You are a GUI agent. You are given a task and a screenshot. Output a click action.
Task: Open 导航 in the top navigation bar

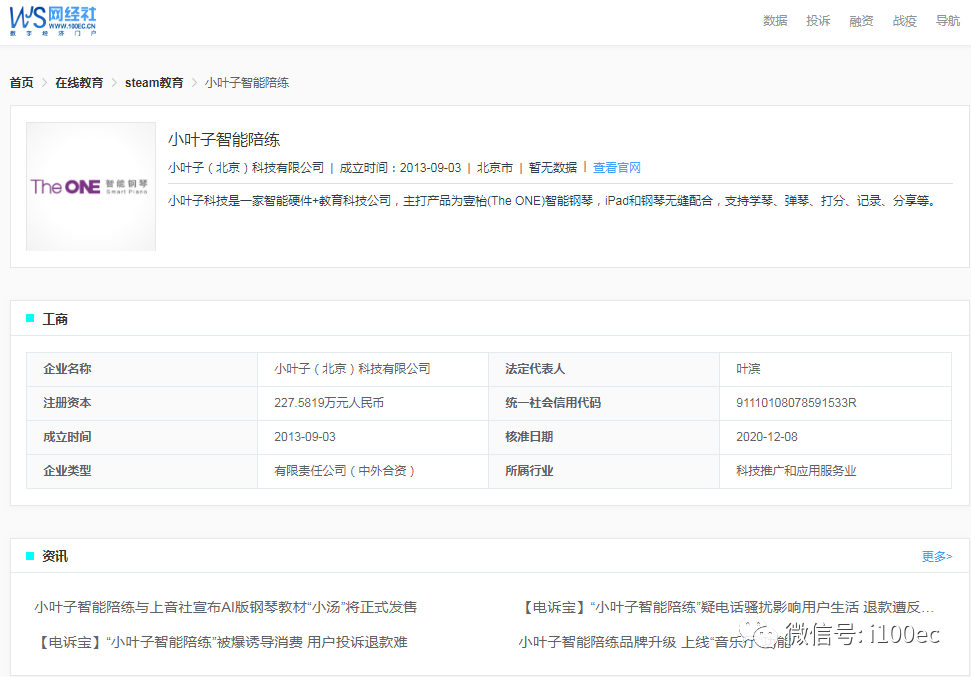pyautogui.click(x=947, y=21)
